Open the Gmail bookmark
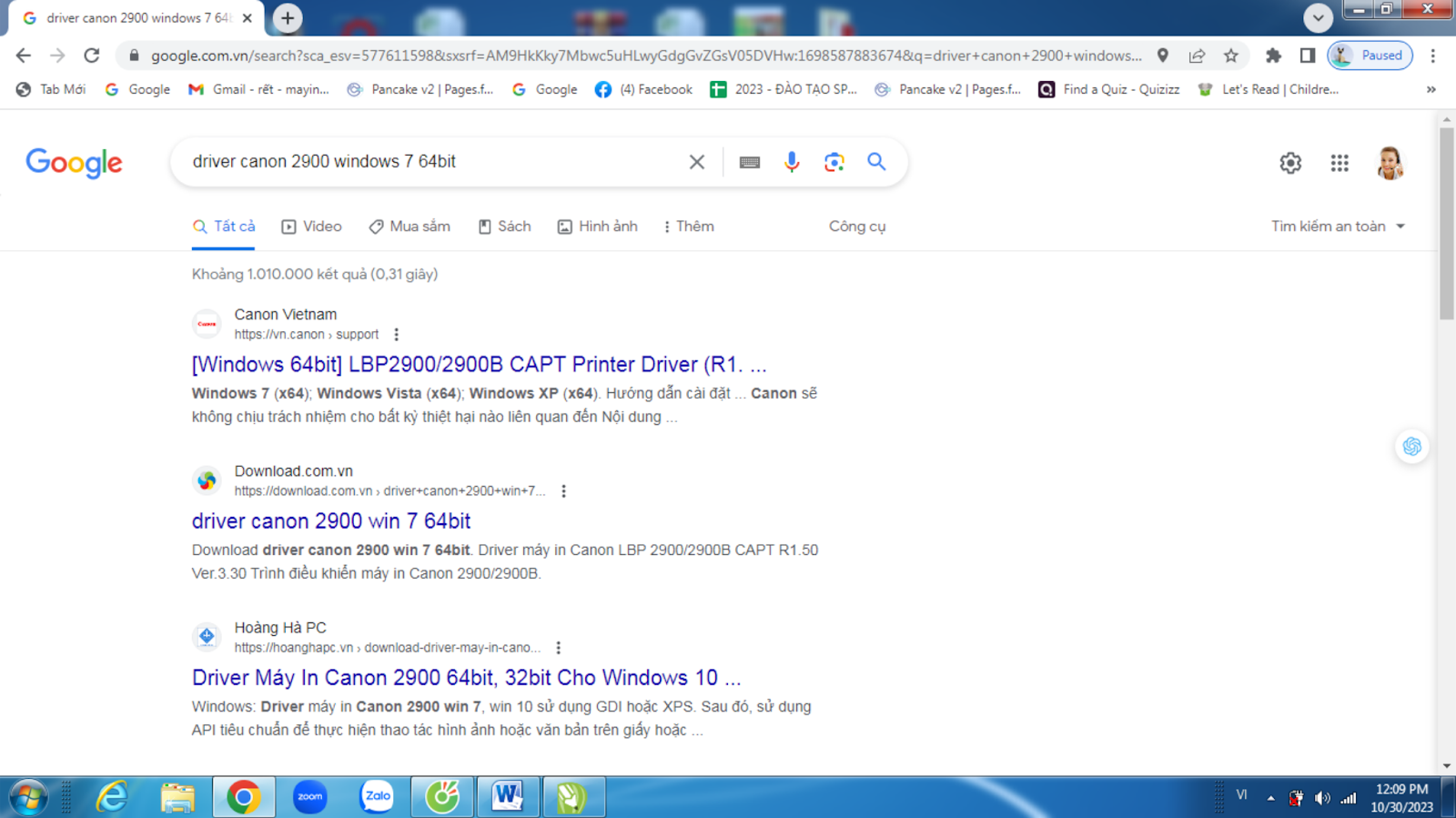 click(258, 89)
